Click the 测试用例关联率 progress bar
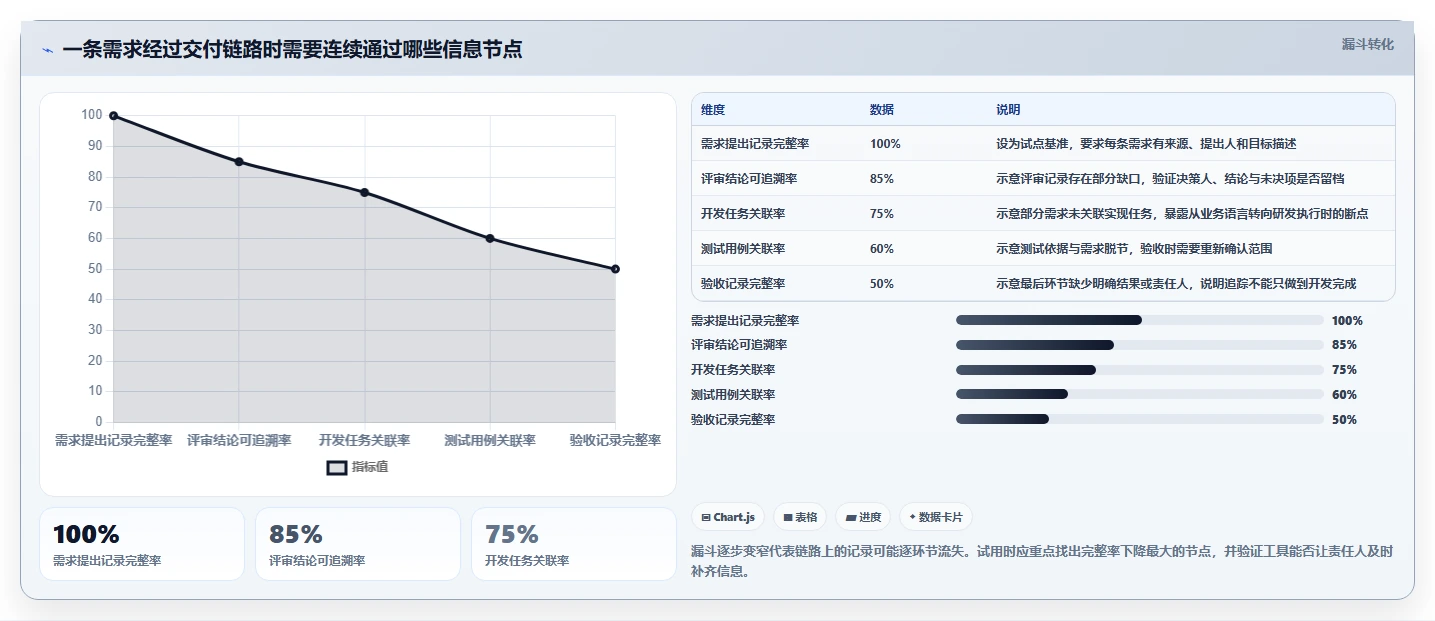Image resolution: width=1435 pixels, height=621 pixels. (x=1140, y=395)
